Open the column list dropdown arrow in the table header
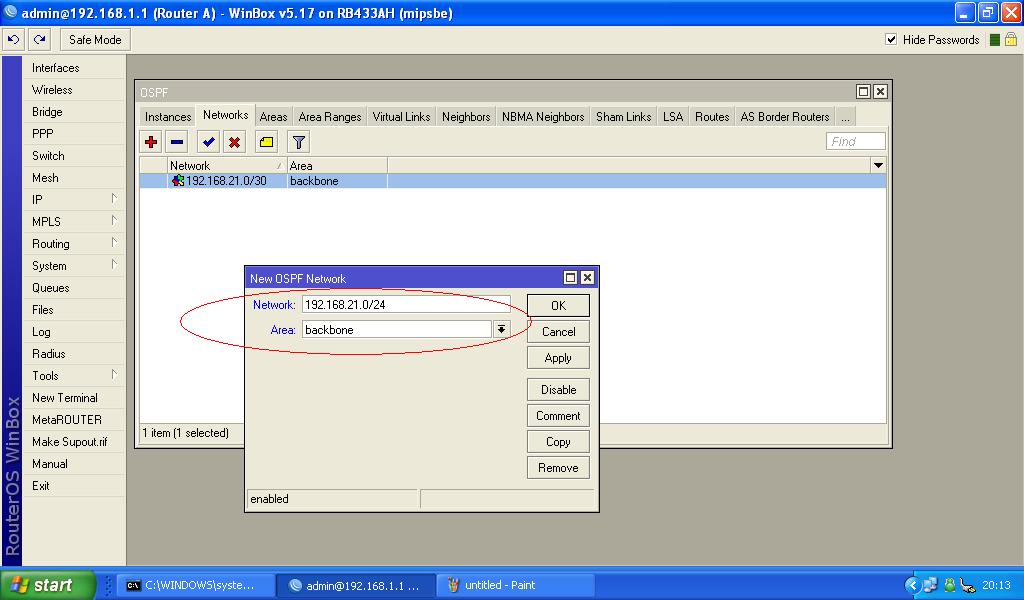The image size is (1024, 600). click(878, 165)
